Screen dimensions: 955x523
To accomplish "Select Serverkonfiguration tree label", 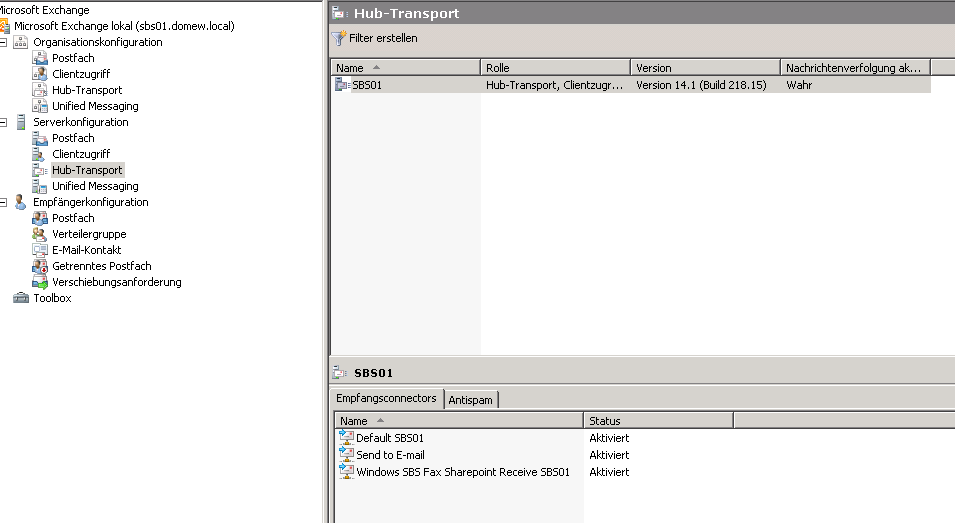I will 81,122.
